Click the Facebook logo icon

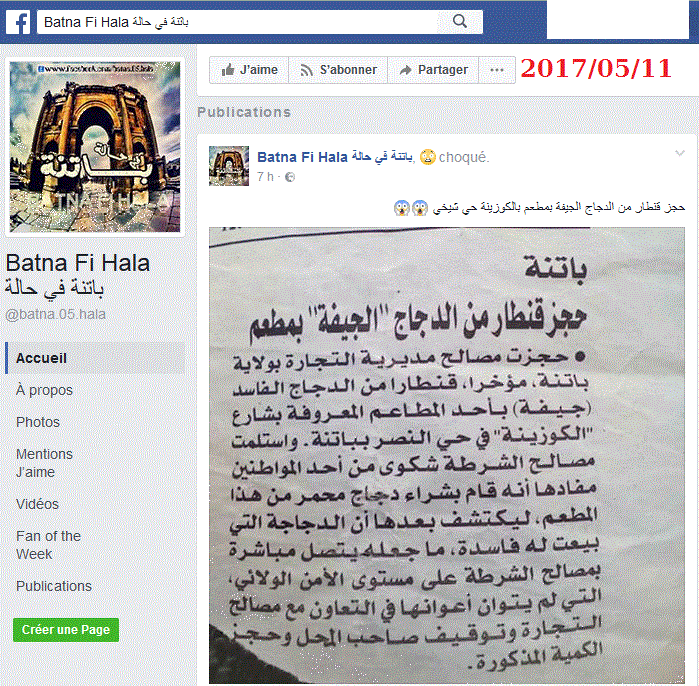pyautogui.click(x=18, y=22)
